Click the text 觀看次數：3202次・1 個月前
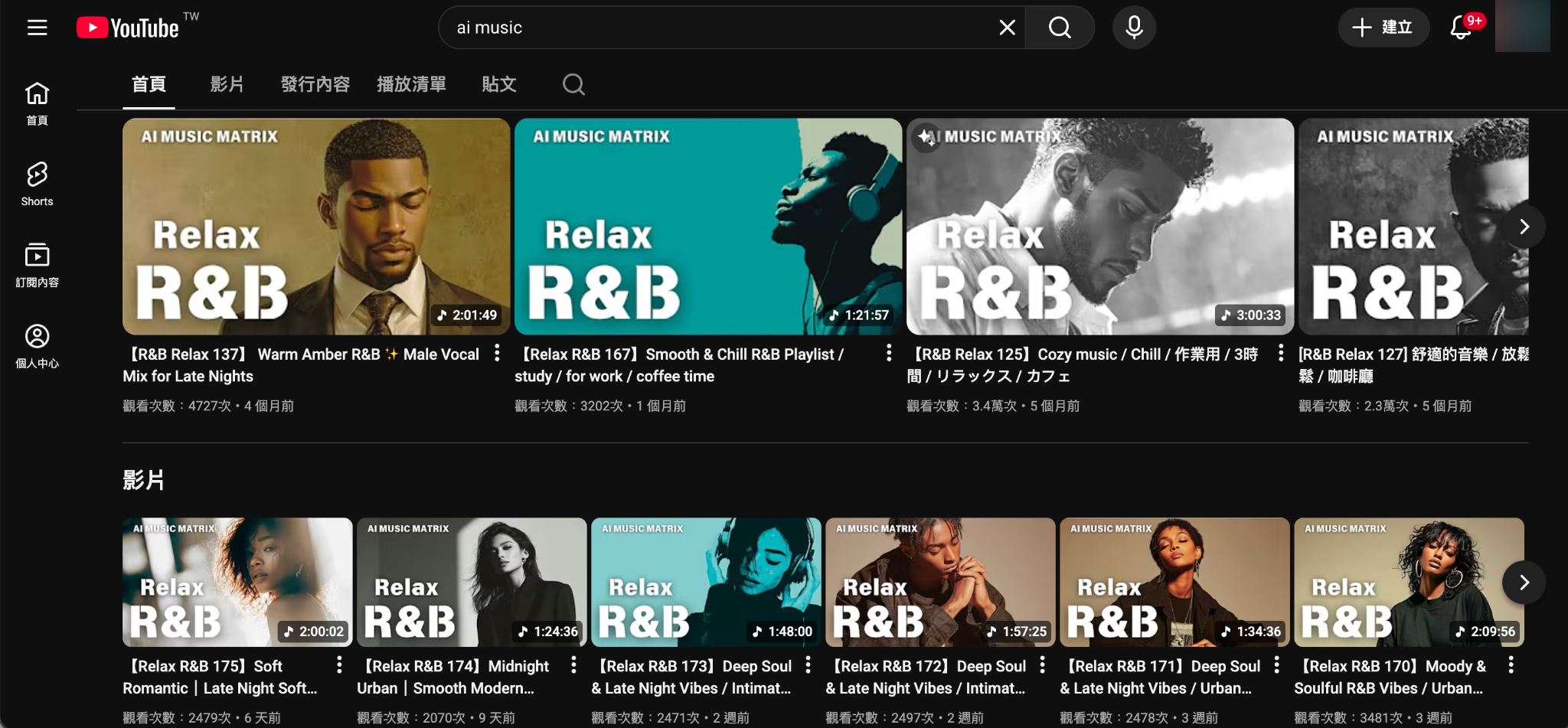The width and height of the screenshot is (1568, 728). coord(600,406)
